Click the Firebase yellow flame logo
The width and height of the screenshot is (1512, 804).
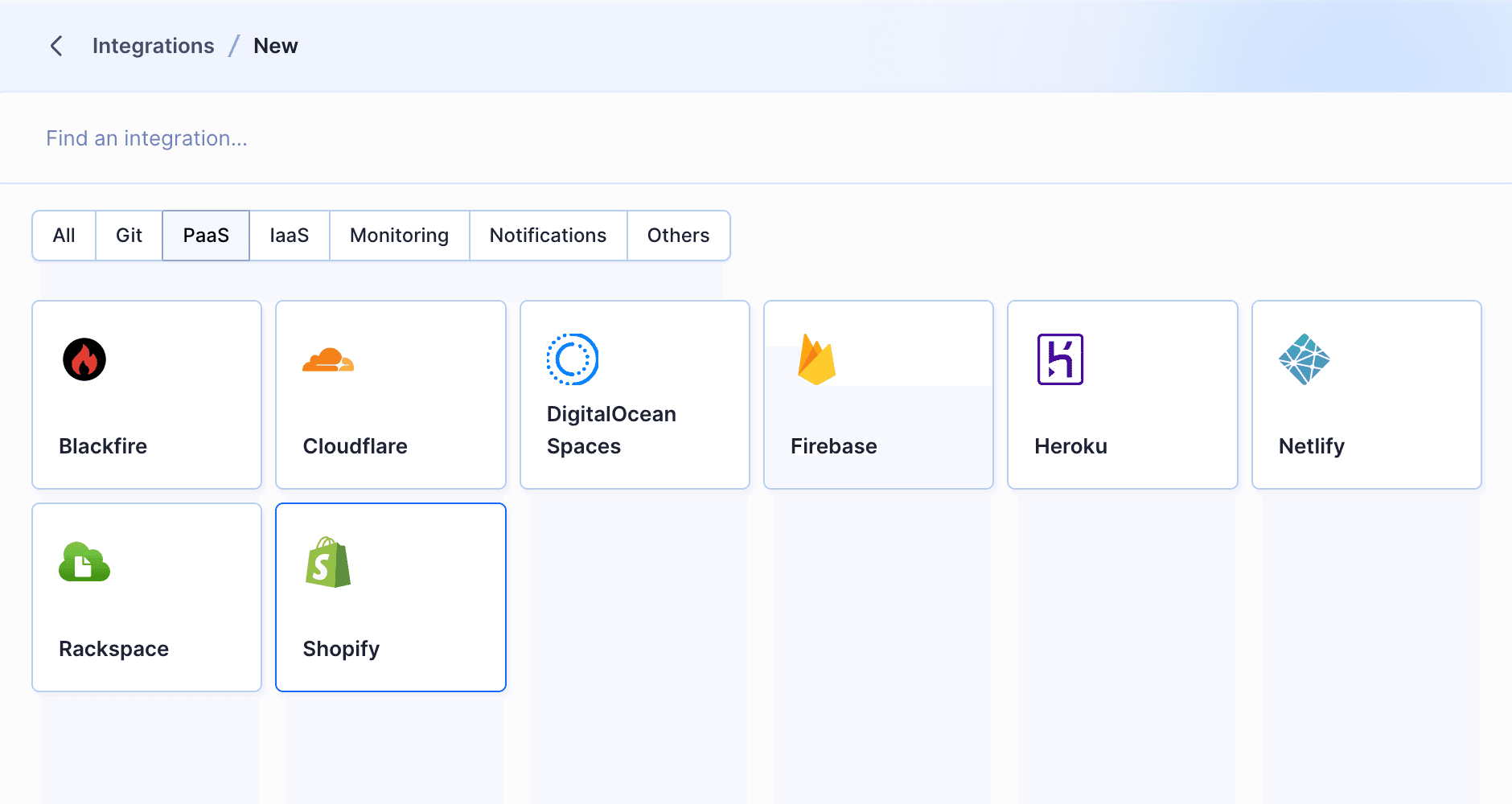point(816,359)
